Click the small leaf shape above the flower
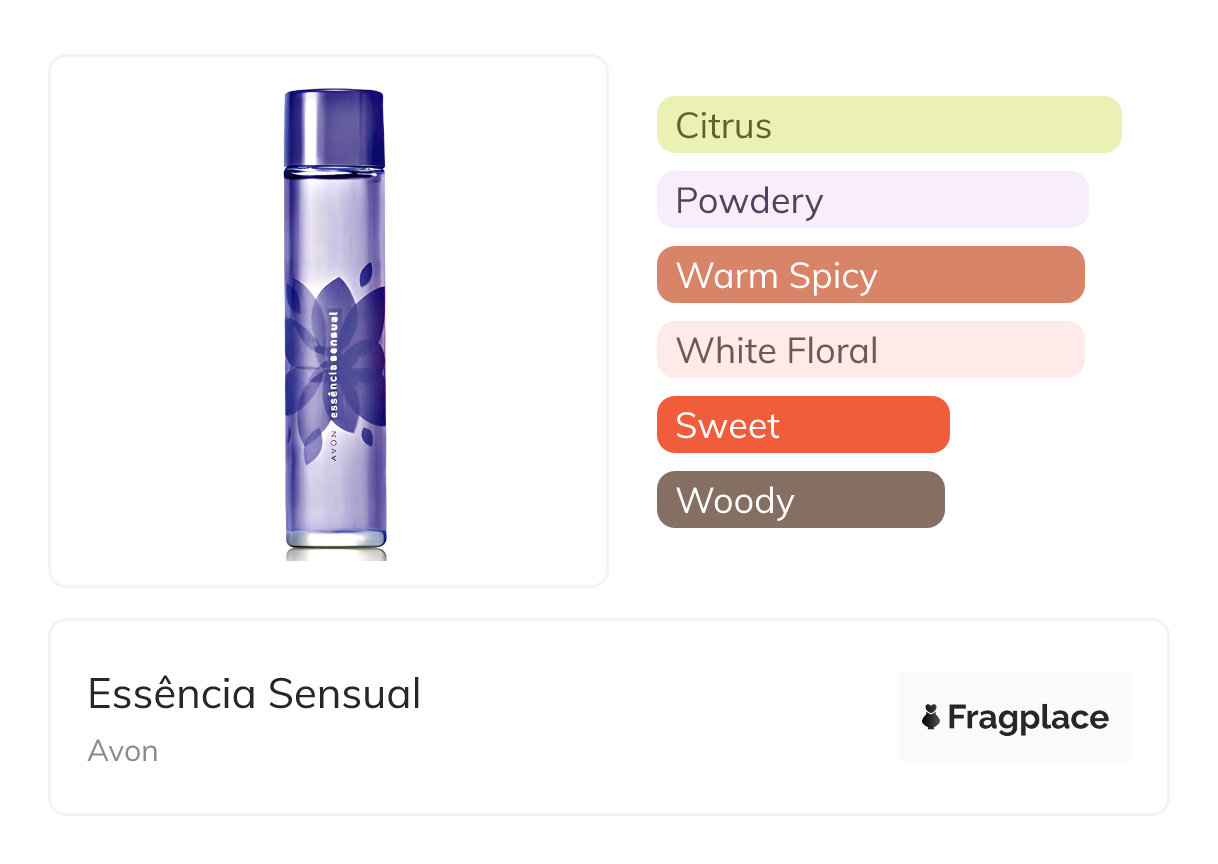 [367, 272]
